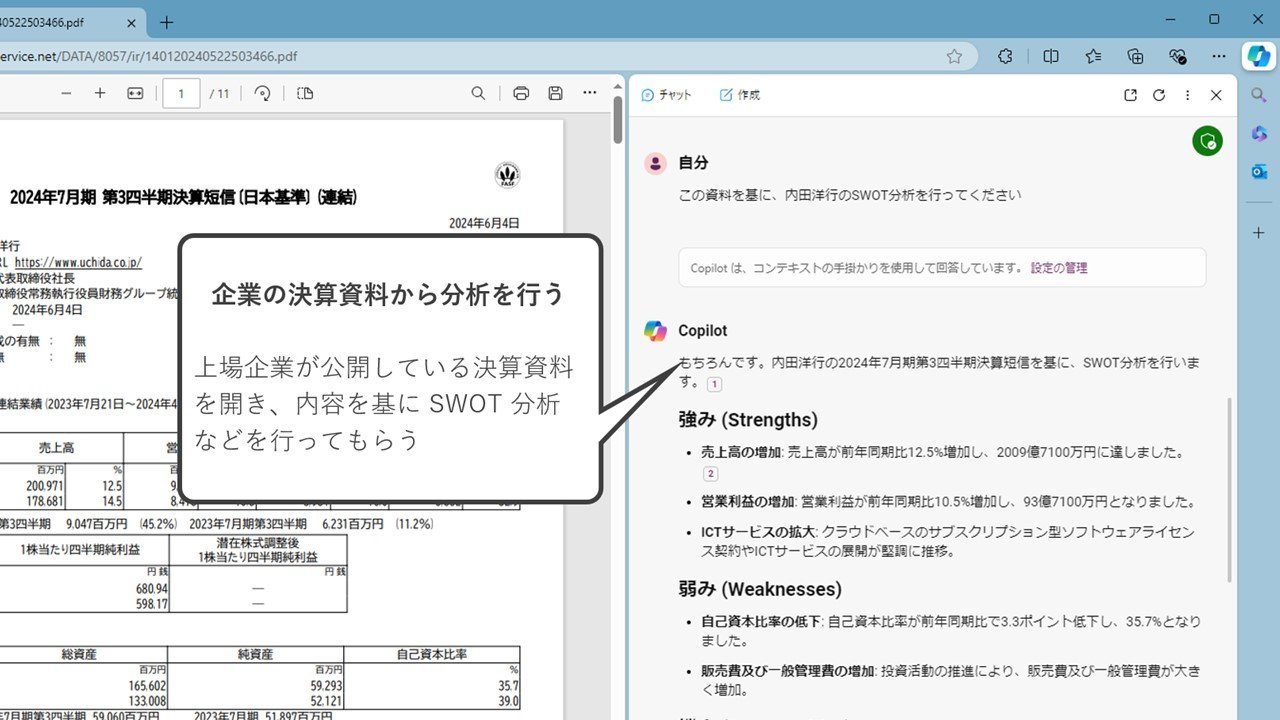Save the PDF file
1280x720 pixels.
(555, 93)
